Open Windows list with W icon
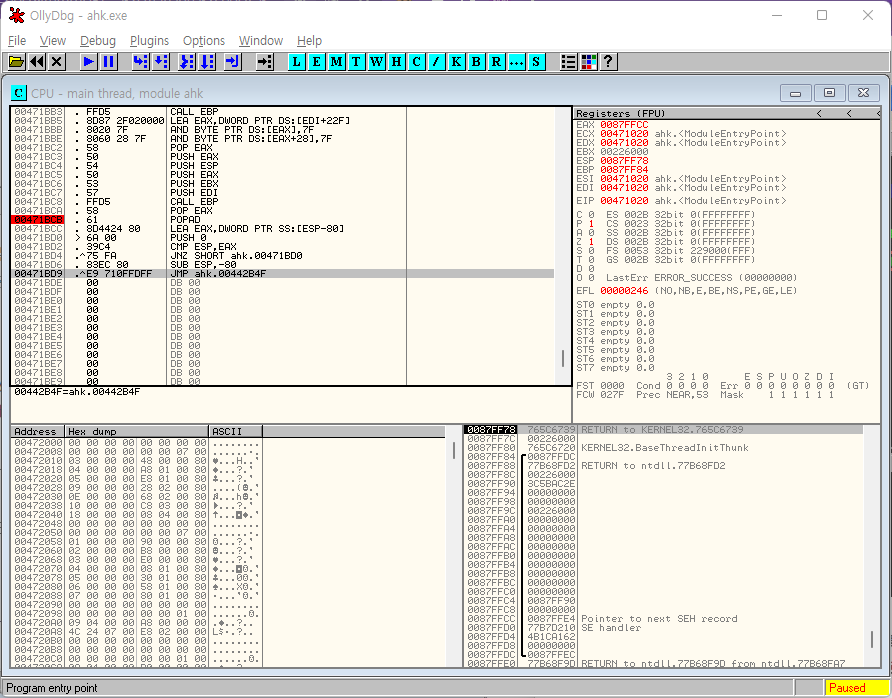The width and height of the screenshot is (892, 698). coord(376,61)
